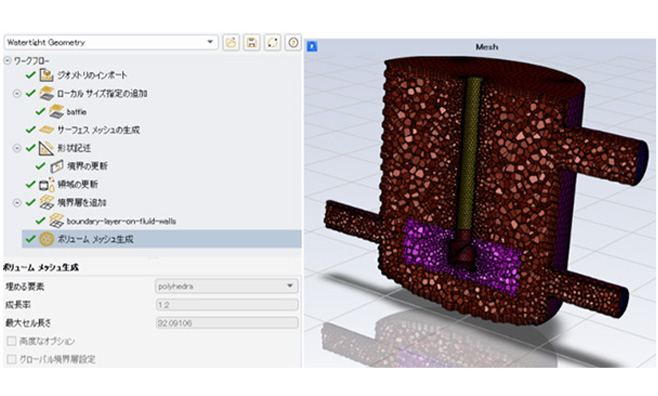The width and height of the screenshot is (658, 396).
Task: Open help via question mark icon
Action: 294,42
